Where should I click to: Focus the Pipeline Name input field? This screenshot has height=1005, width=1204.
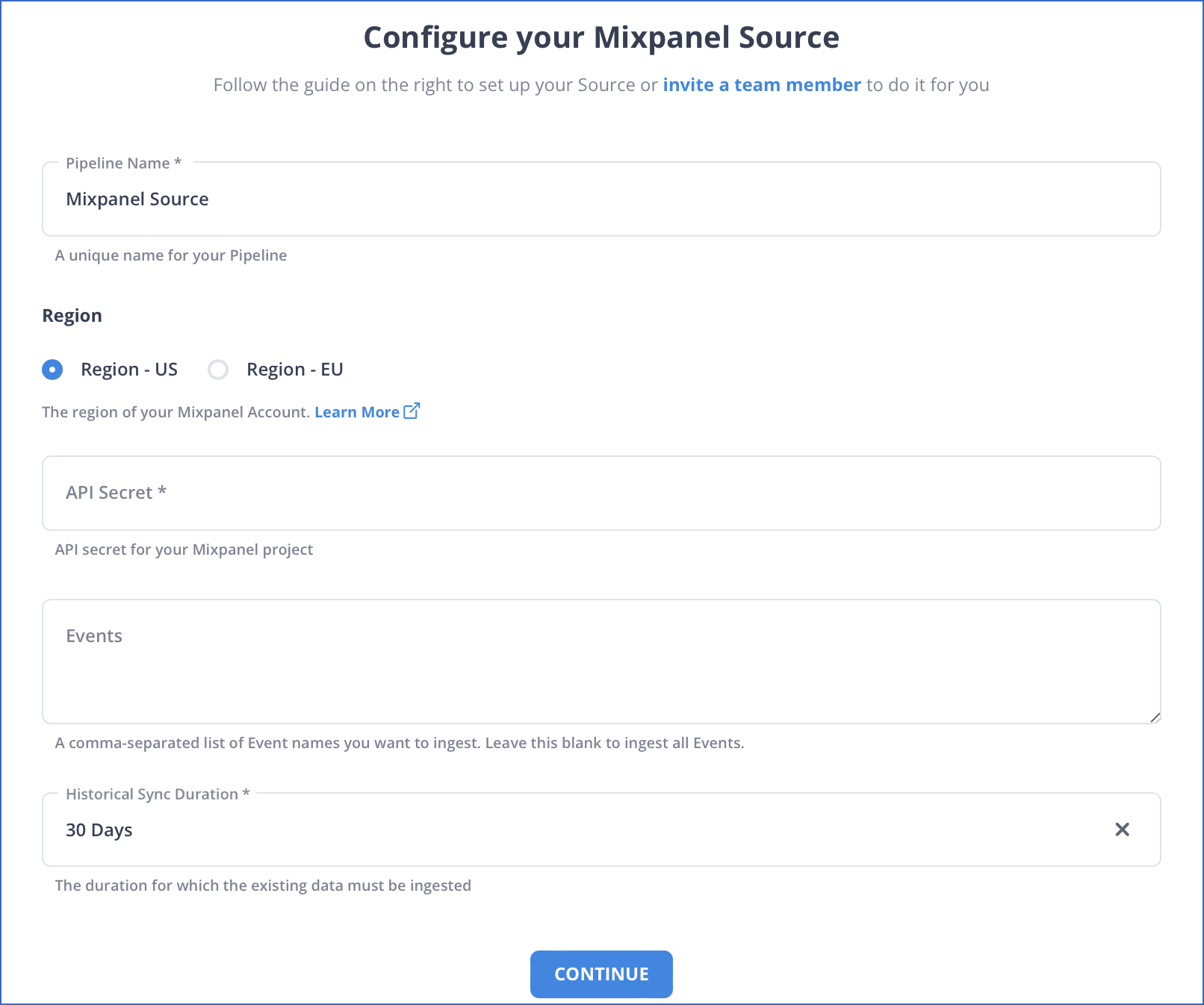coord(523,199)
